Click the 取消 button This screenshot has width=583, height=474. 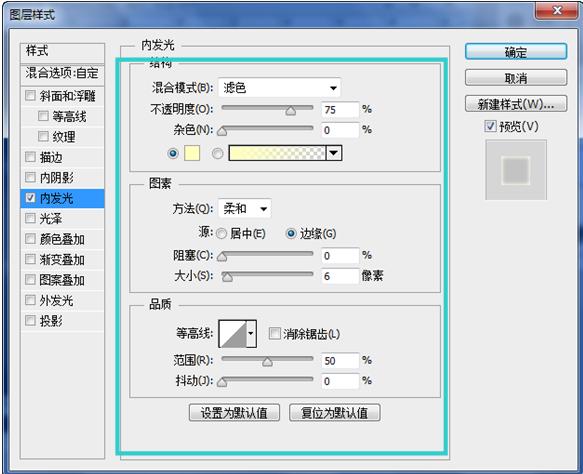(x=516, y=78)
